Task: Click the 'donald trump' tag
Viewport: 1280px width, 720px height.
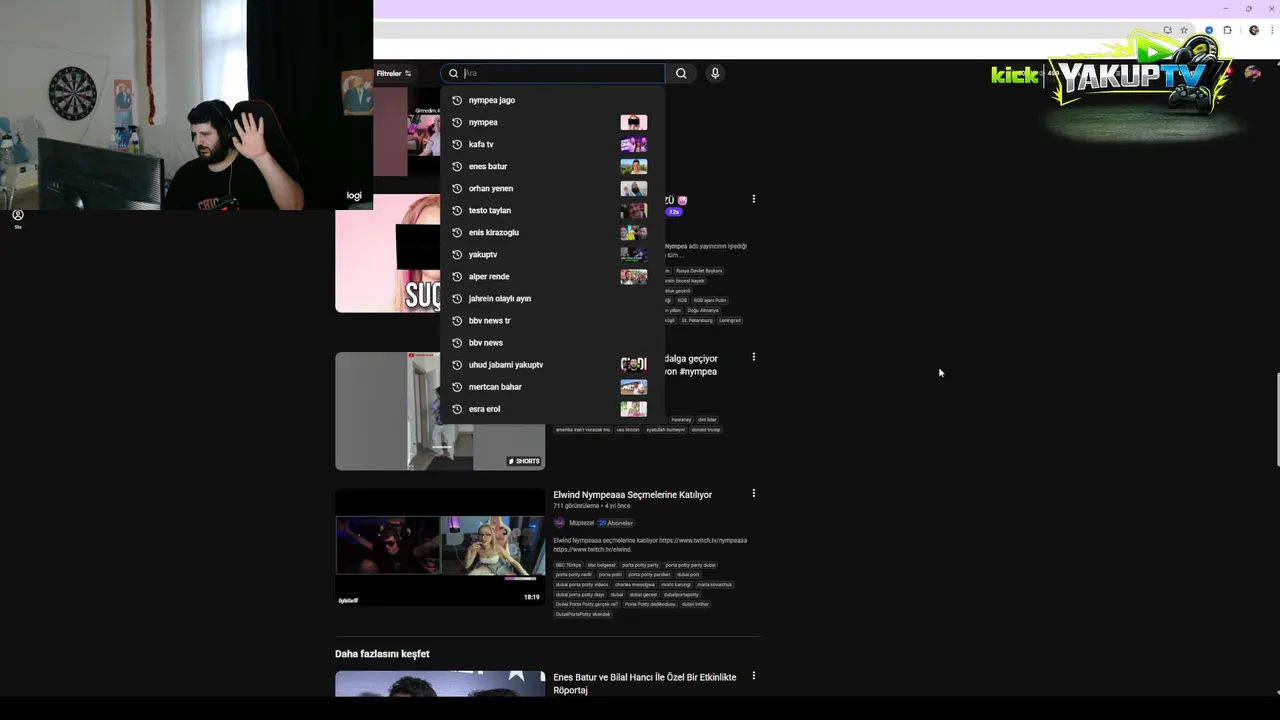Action: point(706,430)
